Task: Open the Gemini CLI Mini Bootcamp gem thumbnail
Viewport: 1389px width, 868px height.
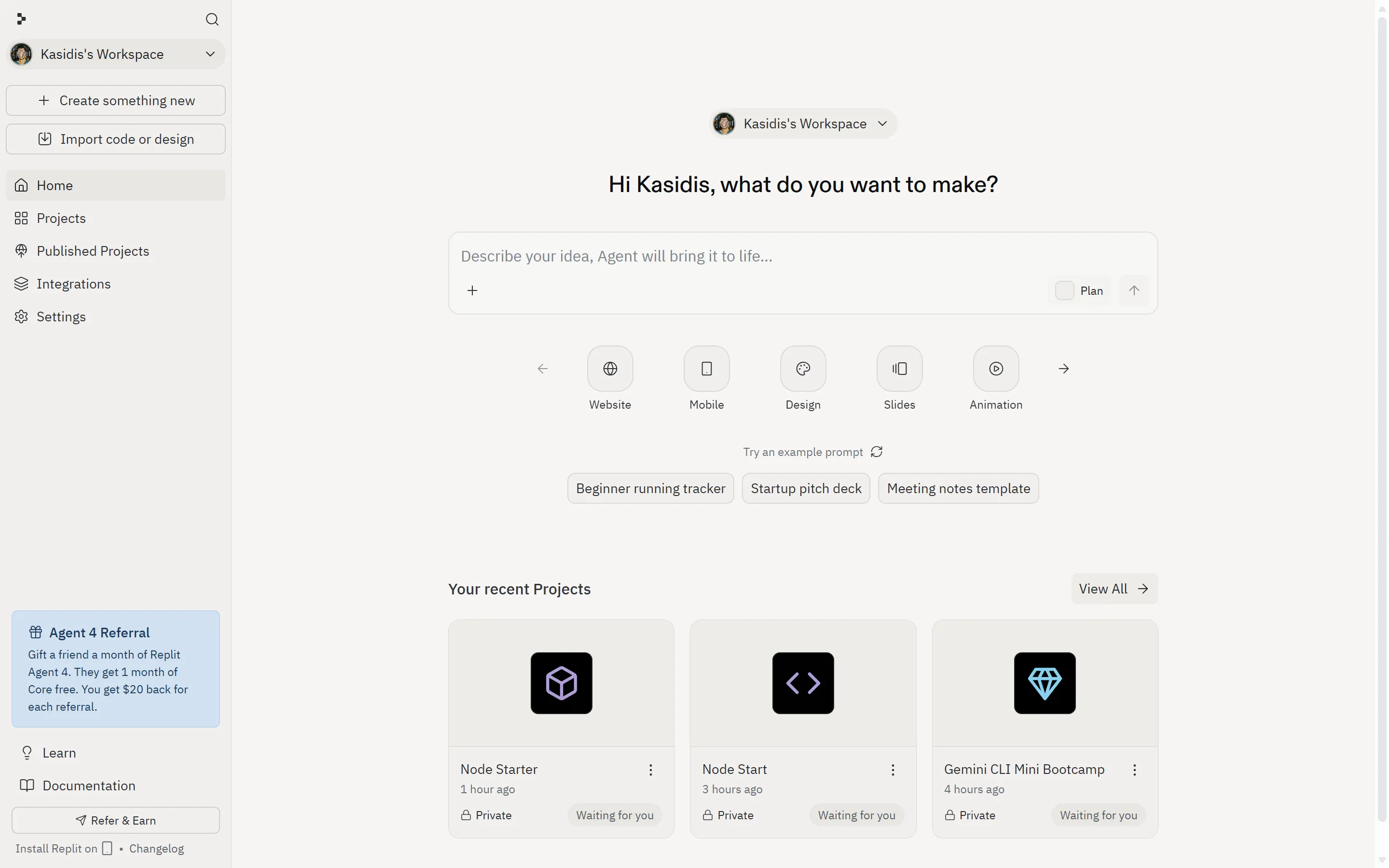Action: (1045, 683)
